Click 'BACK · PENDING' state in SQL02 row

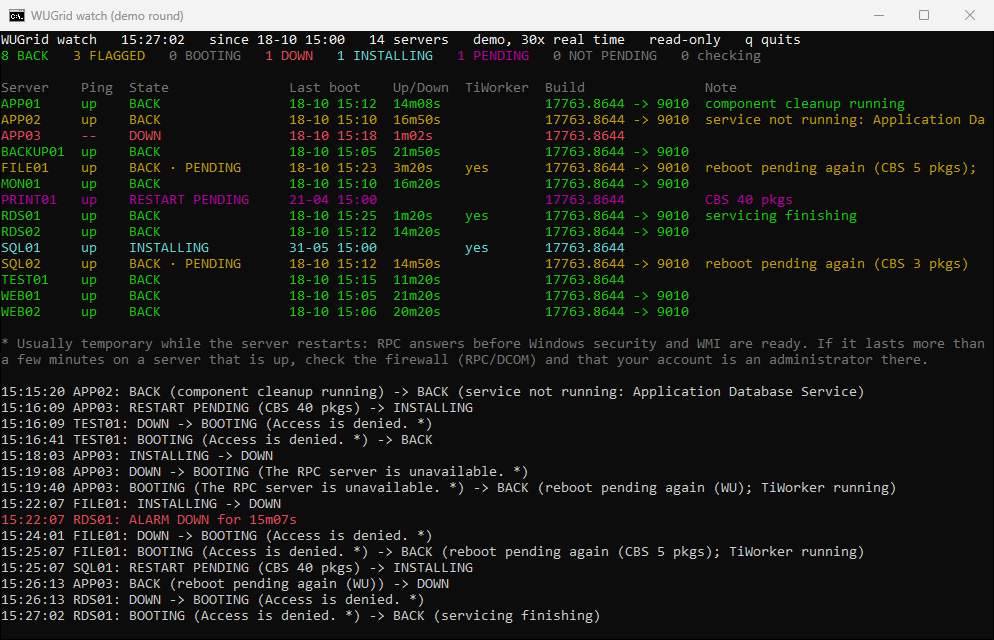(185, 264)
